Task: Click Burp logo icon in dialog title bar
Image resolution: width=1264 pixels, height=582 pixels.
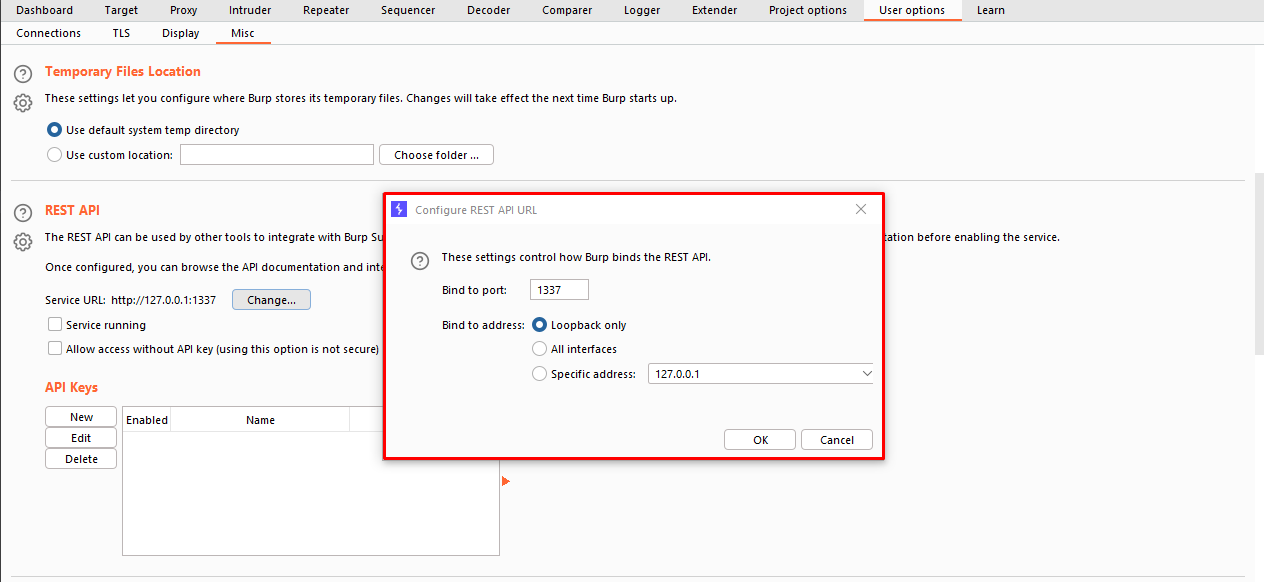Action: [x=399, y=209]
